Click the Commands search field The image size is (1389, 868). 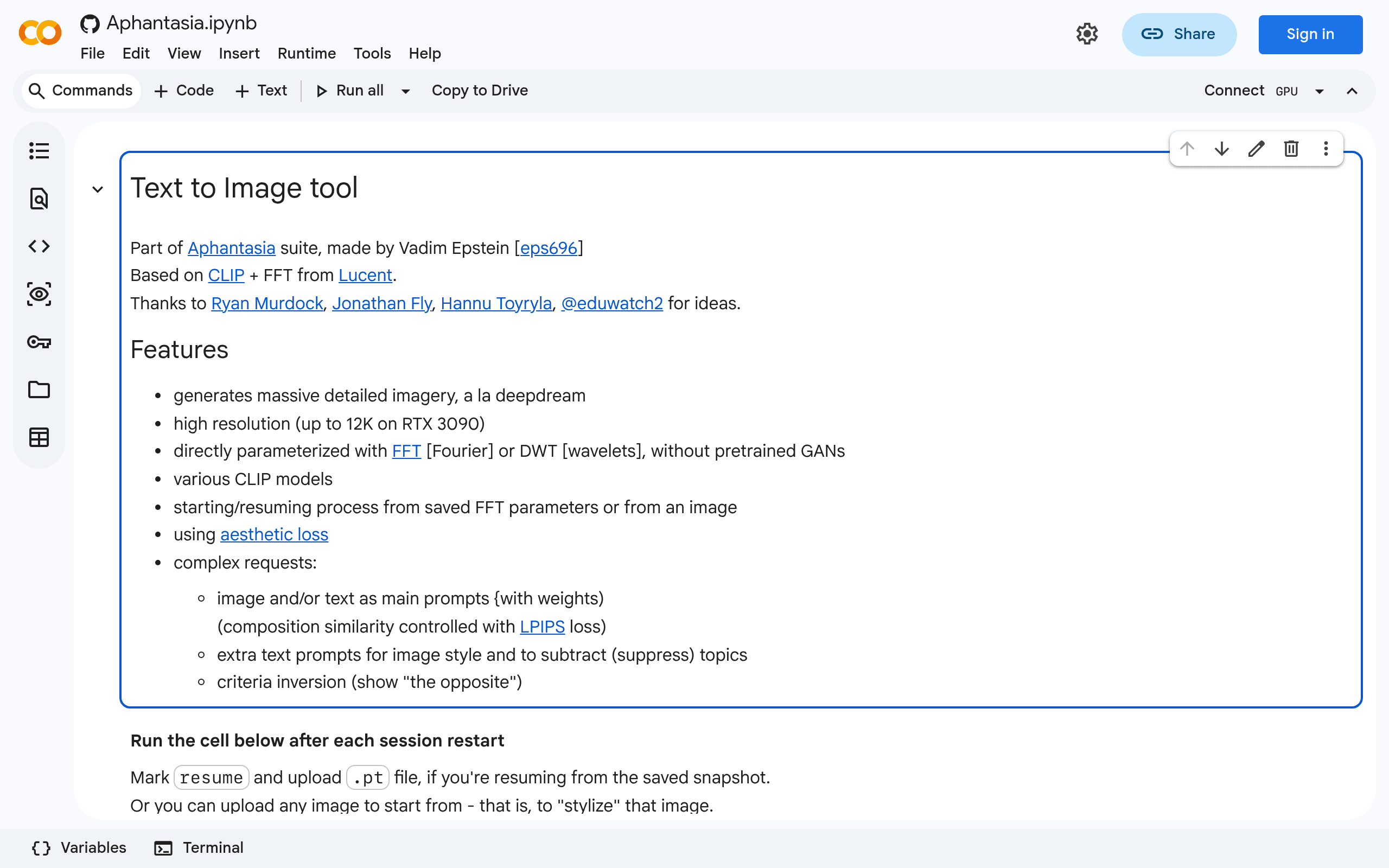click(x=81, y=91)
